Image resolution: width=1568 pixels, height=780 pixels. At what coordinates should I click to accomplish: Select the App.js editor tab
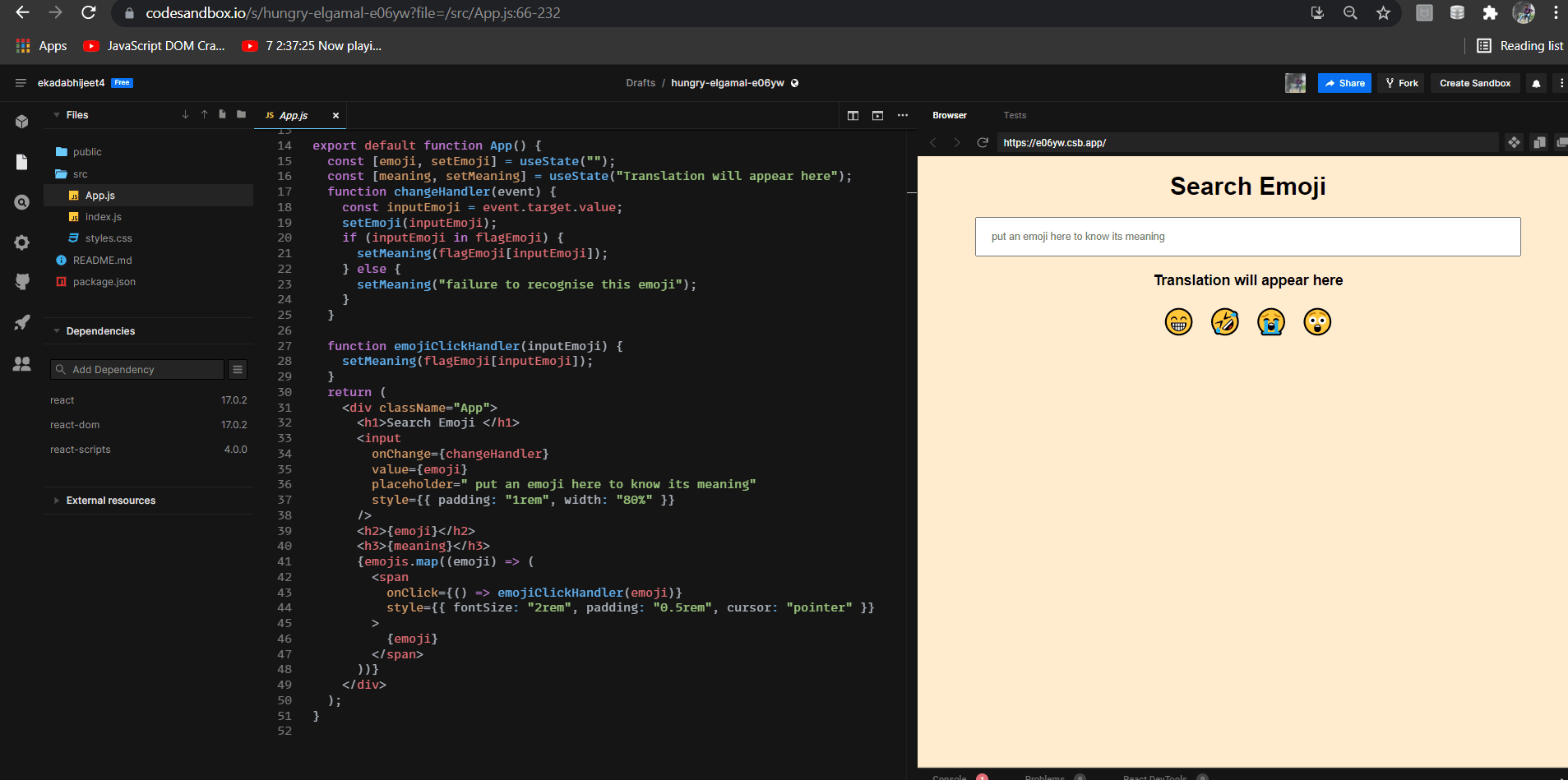coord(293,116)
